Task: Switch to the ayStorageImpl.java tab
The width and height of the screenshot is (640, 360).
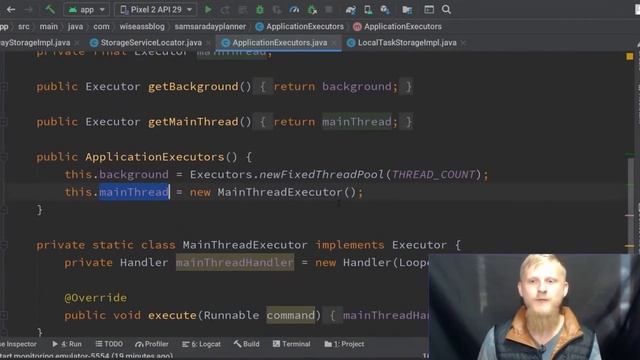Action: pos(35,42)
